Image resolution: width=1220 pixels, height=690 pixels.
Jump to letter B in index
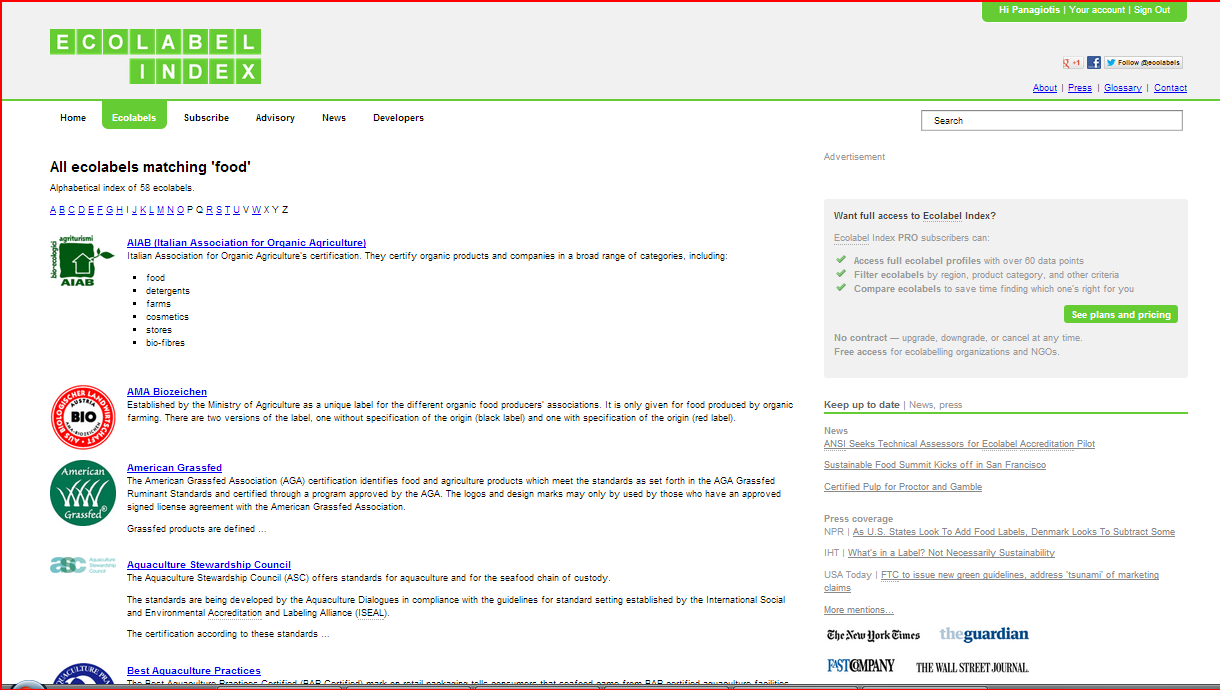pyautogui.click(x=62, y=210)
